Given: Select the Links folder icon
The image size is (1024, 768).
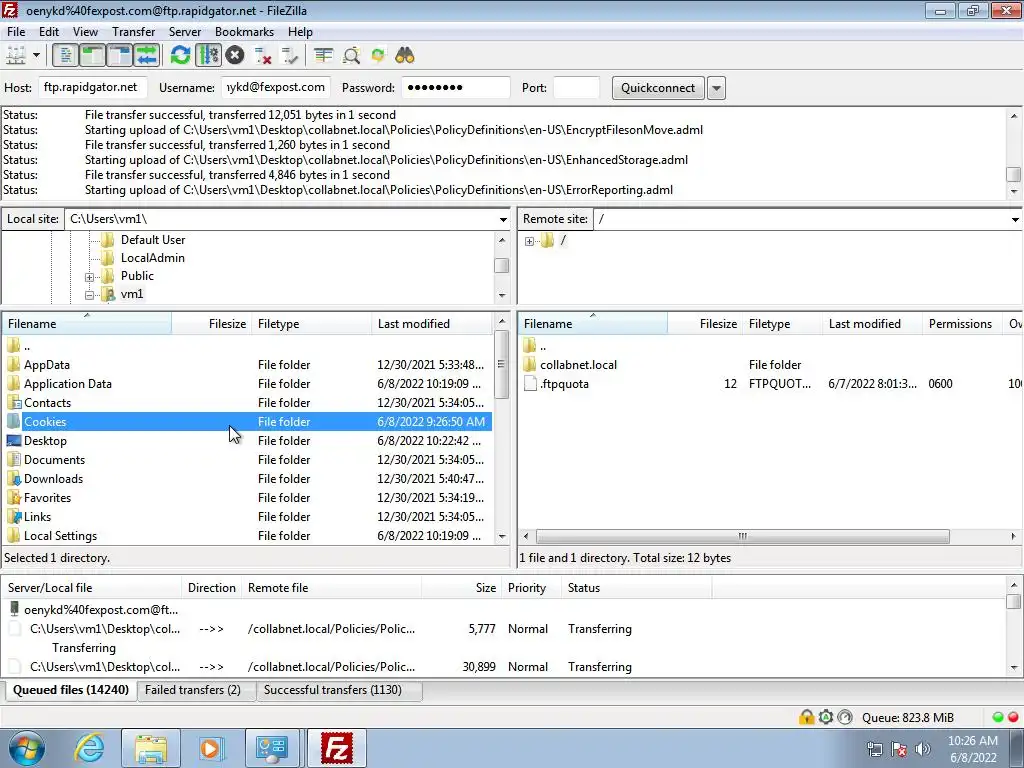Looking at the screenshot, I should pos(14,517).
